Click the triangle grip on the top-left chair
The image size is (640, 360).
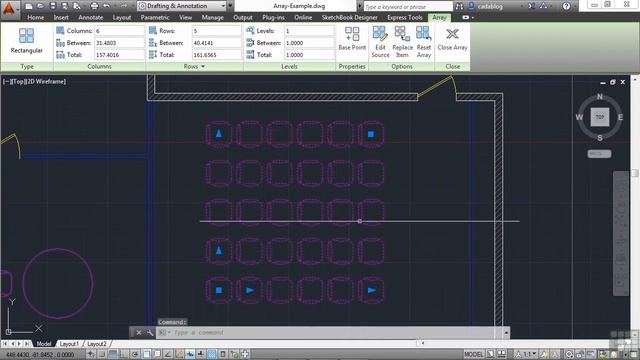pyautogui.click(x=219, y=133)
